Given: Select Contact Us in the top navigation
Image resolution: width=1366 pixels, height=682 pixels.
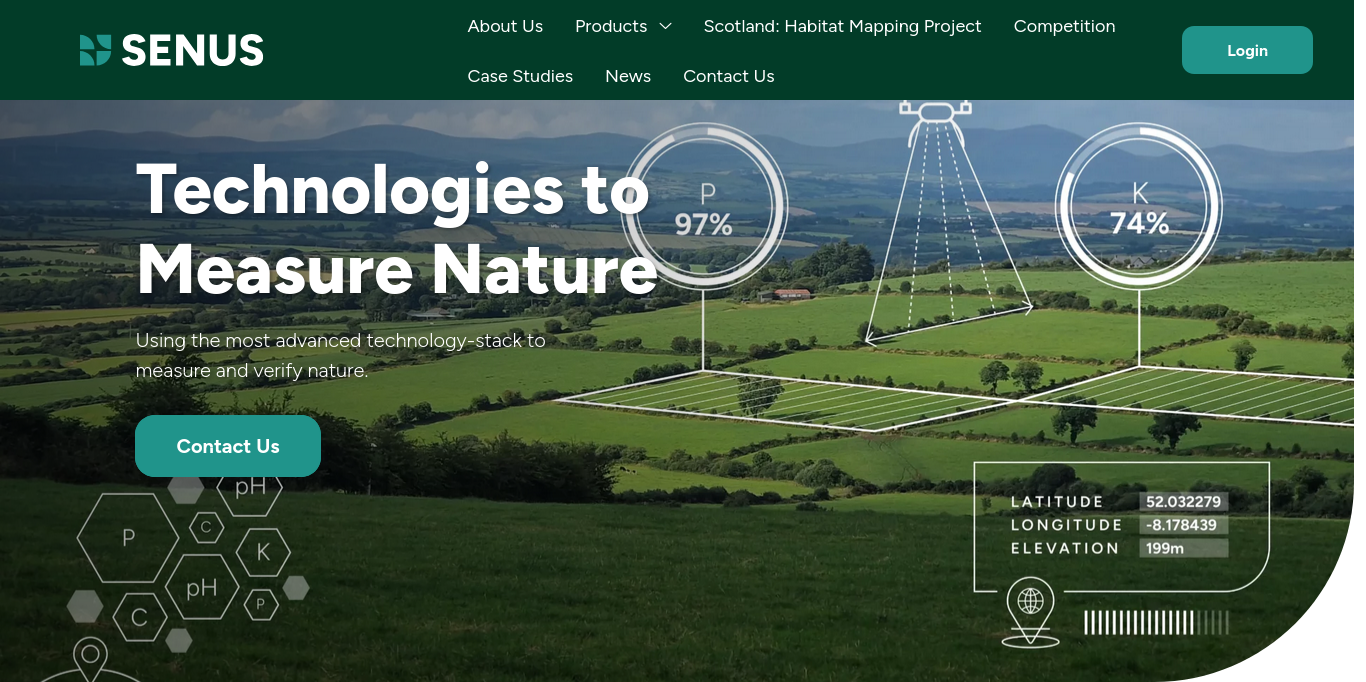Looking at the screenshot, I should [728, 76].
